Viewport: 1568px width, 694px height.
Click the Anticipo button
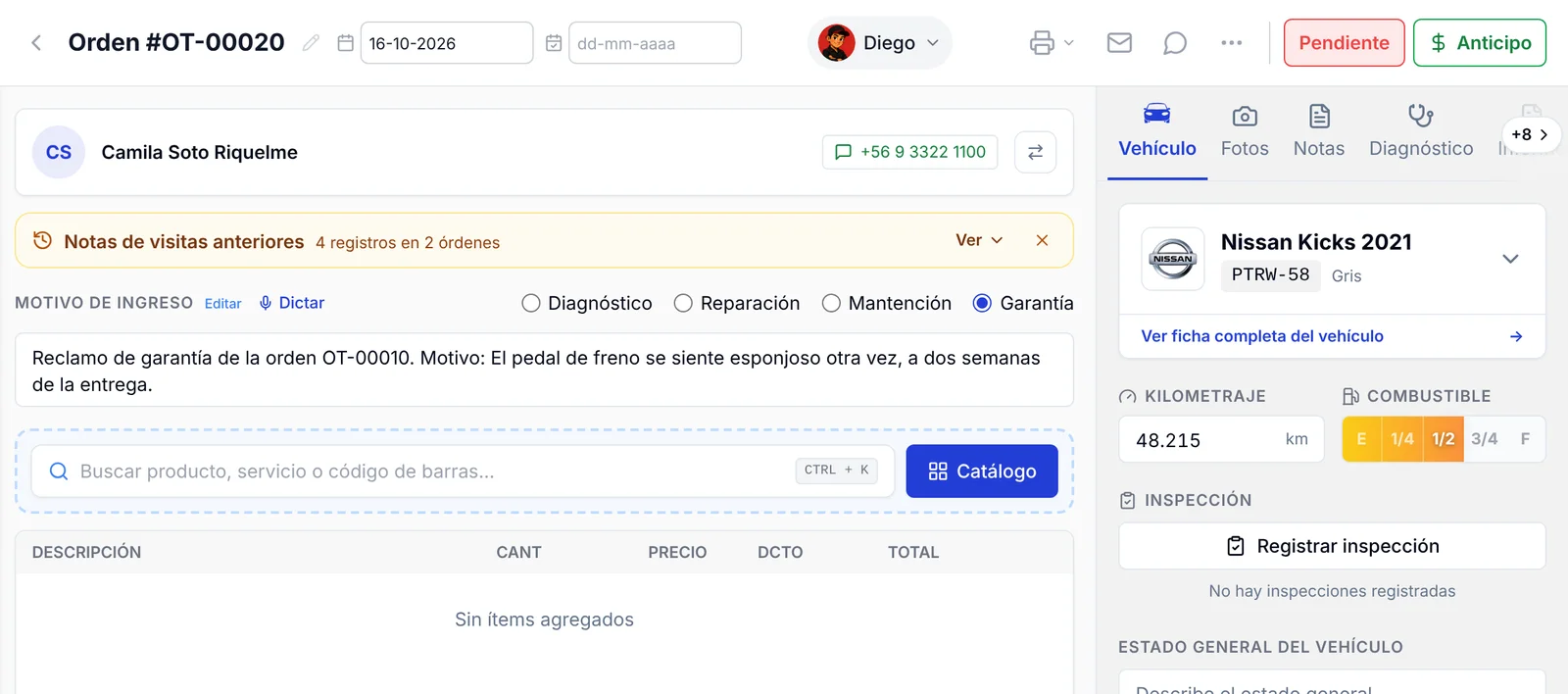pyautogui.click(x=1480, y=43)
